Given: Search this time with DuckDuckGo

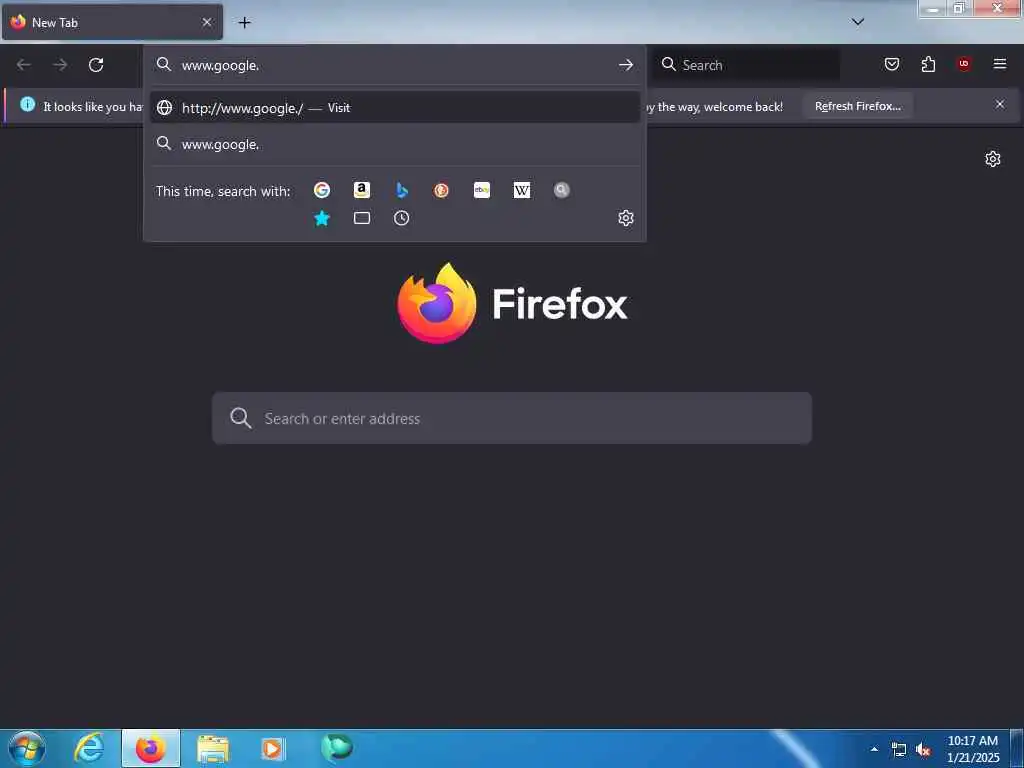Looking at the screenshot, I should pos(441,190).
